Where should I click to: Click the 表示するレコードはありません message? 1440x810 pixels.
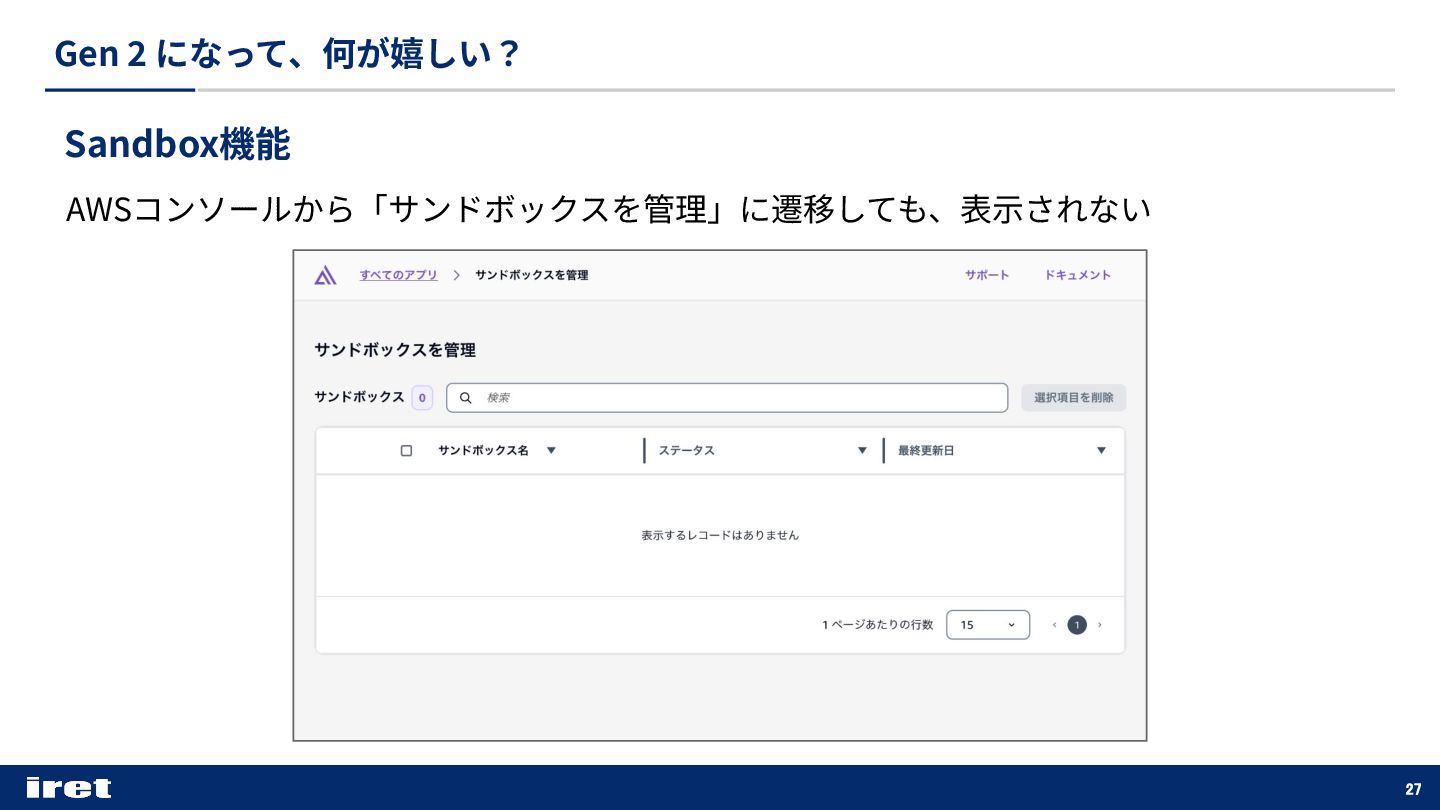(720, 535)
